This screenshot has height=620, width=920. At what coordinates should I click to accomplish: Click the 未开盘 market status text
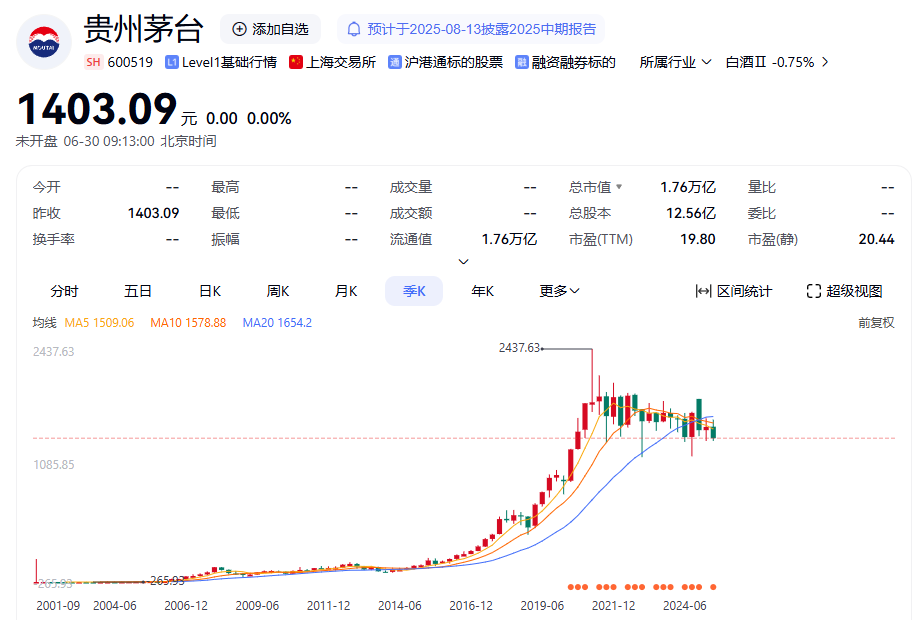tap(36, 141)
